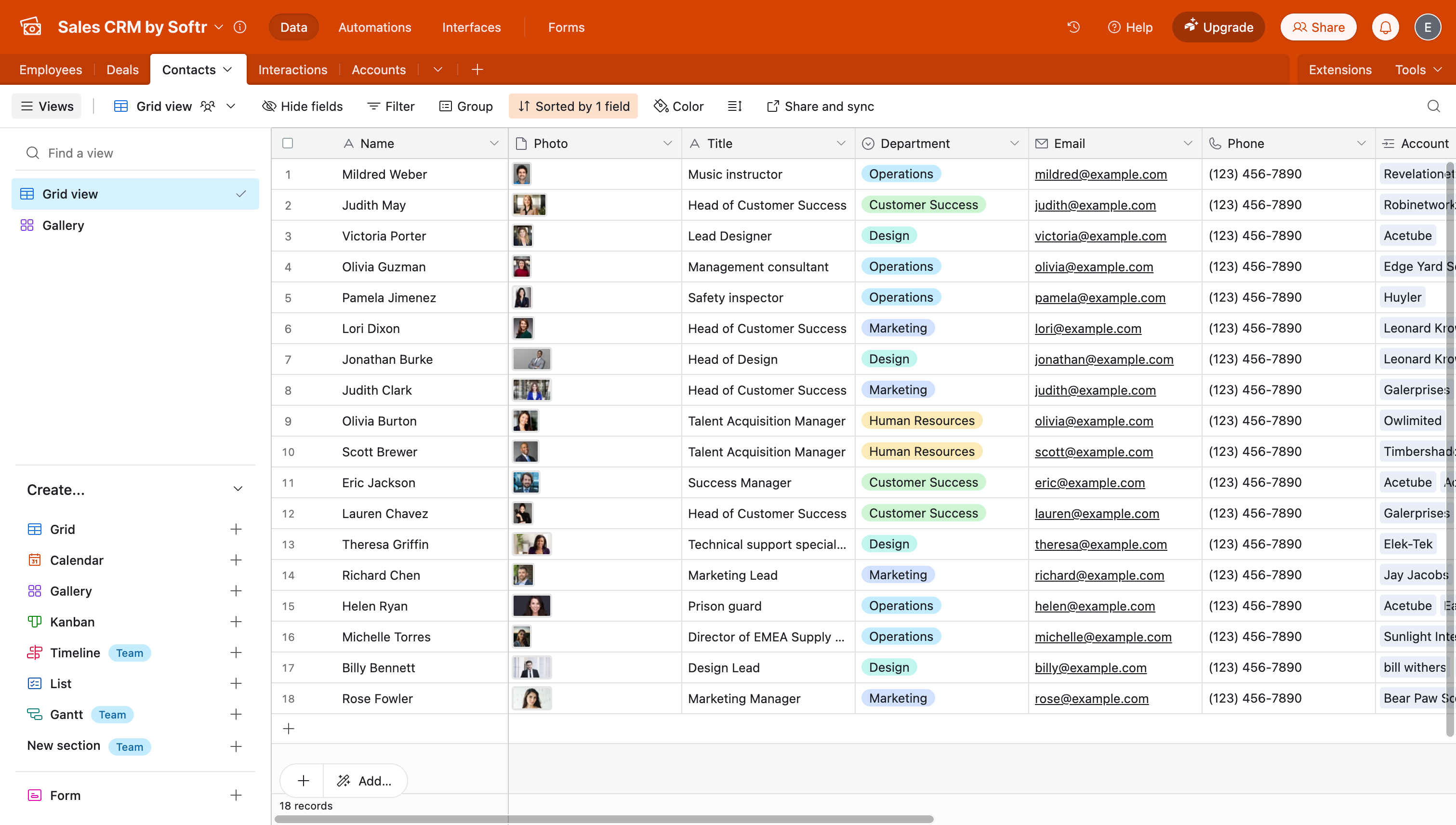Open the Color paint bucket tool
The image size is (1456, 825).
pyautogui.click(x=679, y=106)
